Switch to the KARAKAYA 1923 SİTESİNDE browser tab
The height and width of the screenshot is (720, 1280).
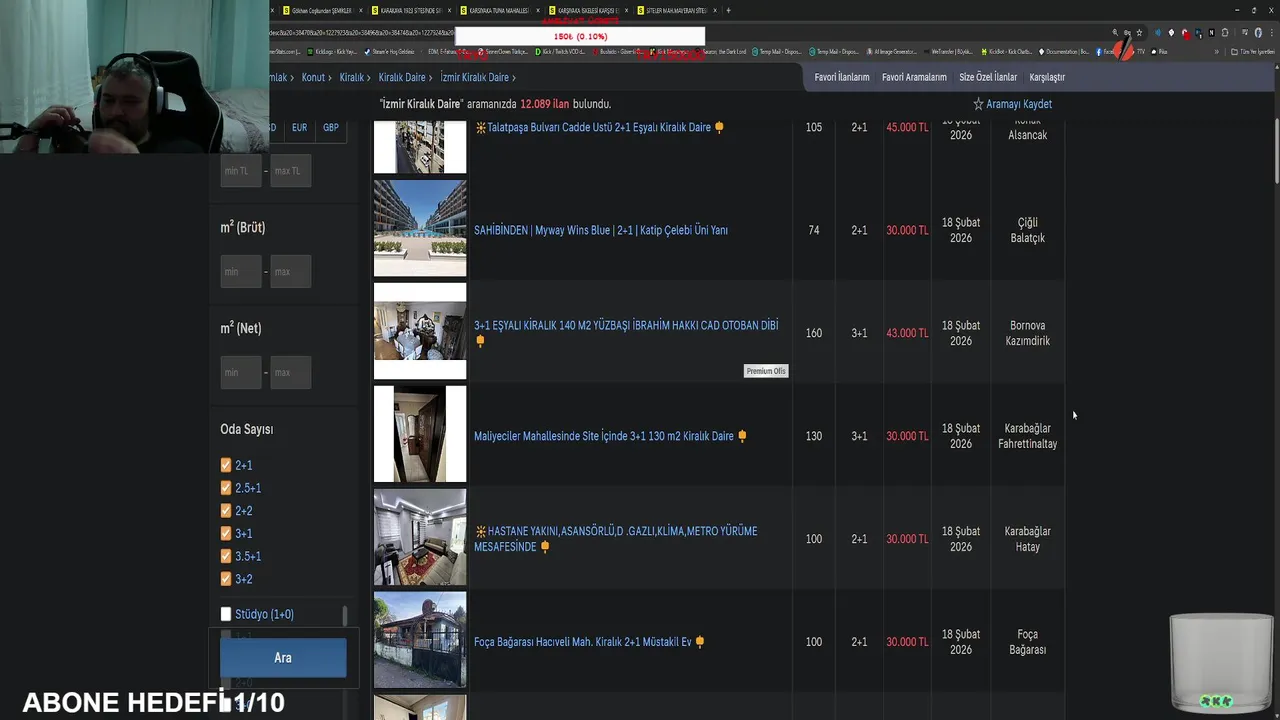(x=410, y=10)
